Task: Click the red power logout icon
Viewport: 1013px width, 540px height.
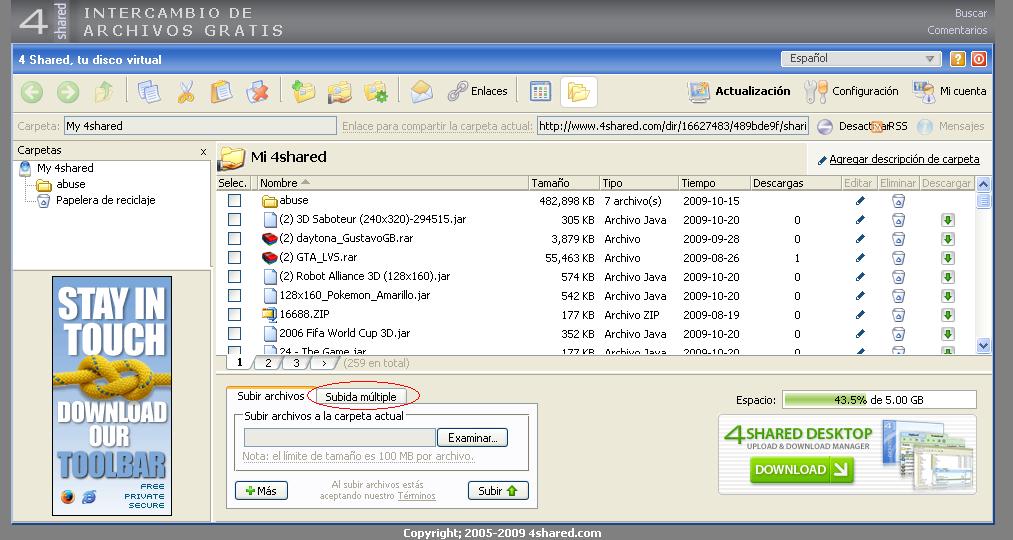Action: (x=979, y=59)
